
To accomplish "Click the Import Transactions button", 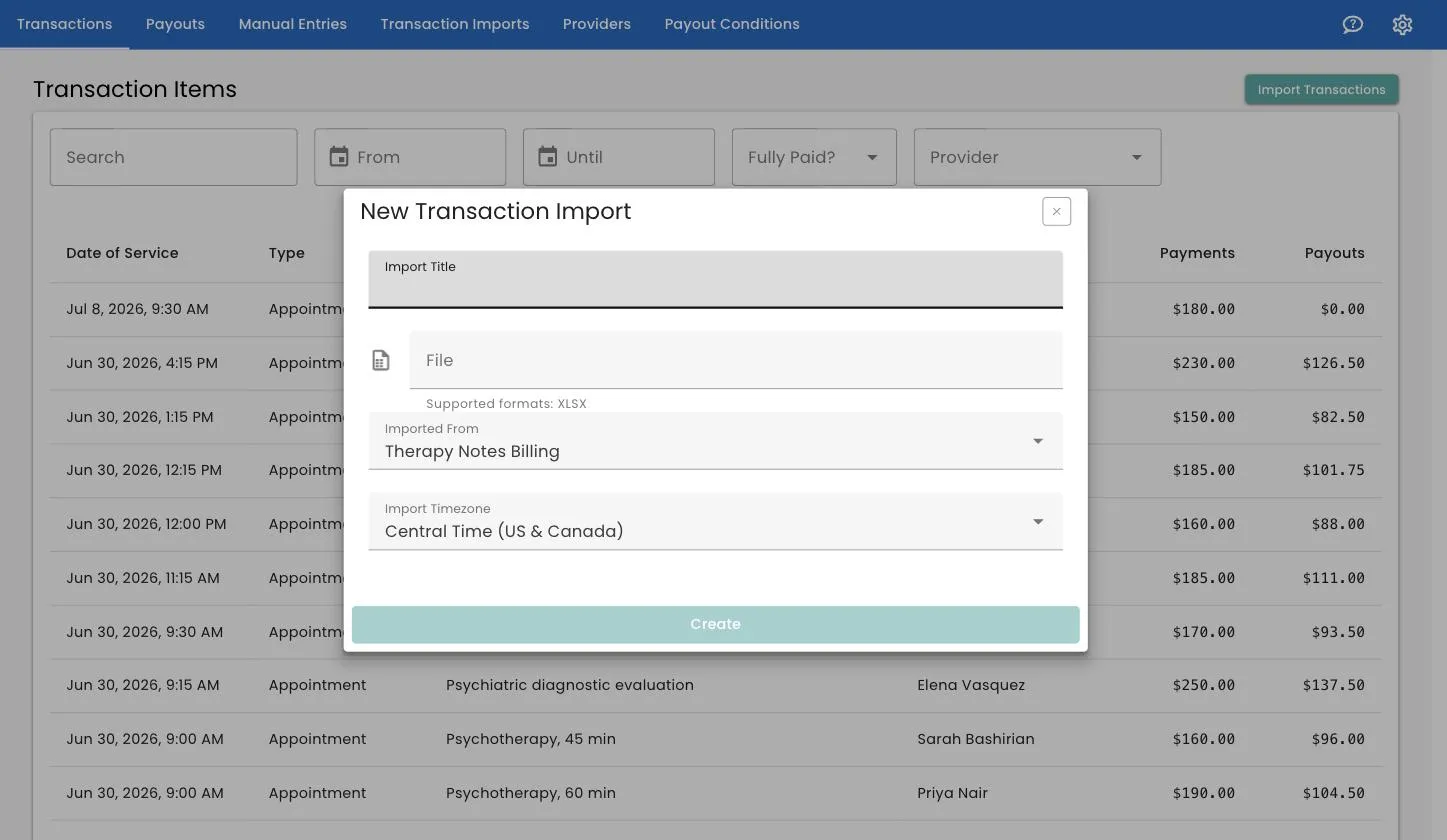I will tap(1321, 89).
